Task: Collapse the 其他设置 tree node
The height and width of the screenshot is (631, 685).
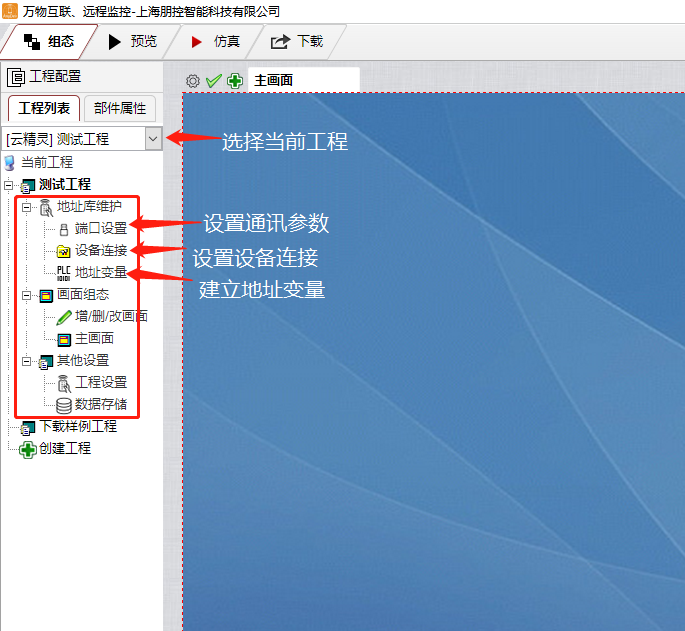Action: point(27,361)
